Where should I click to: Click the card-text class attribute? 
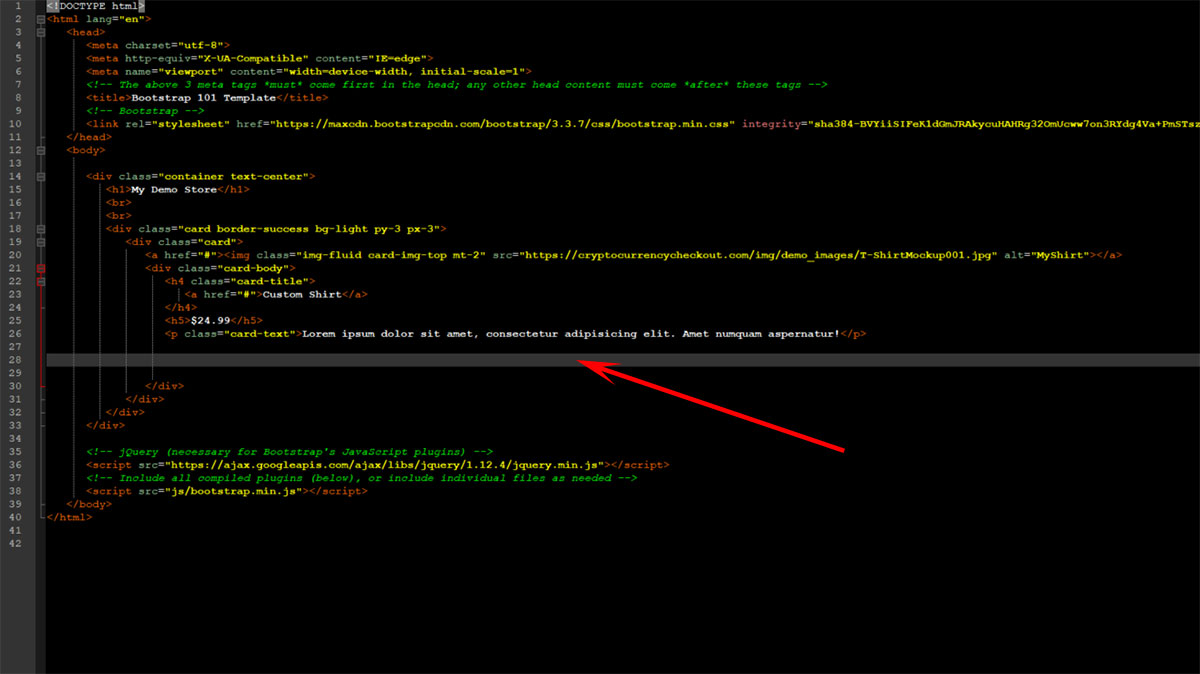coord(240,333)
